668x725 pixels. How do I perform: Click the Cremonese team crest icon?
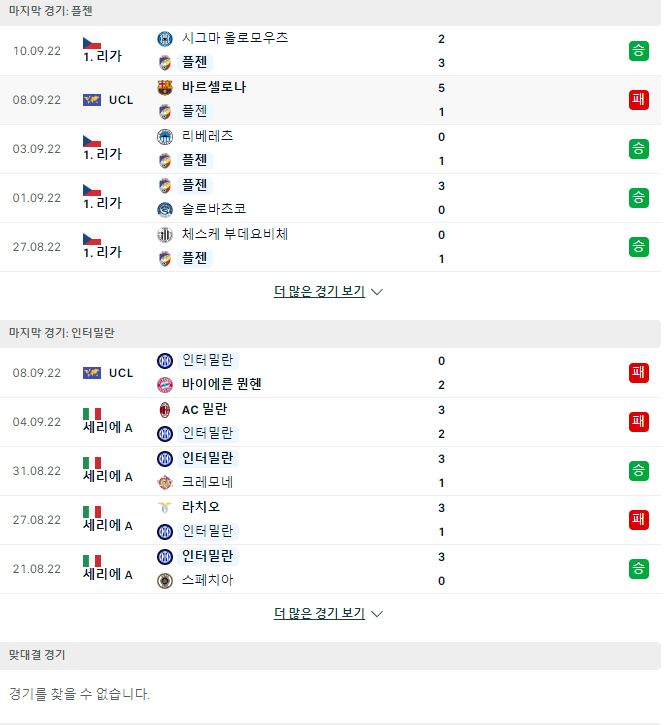(x=165, y=483)
